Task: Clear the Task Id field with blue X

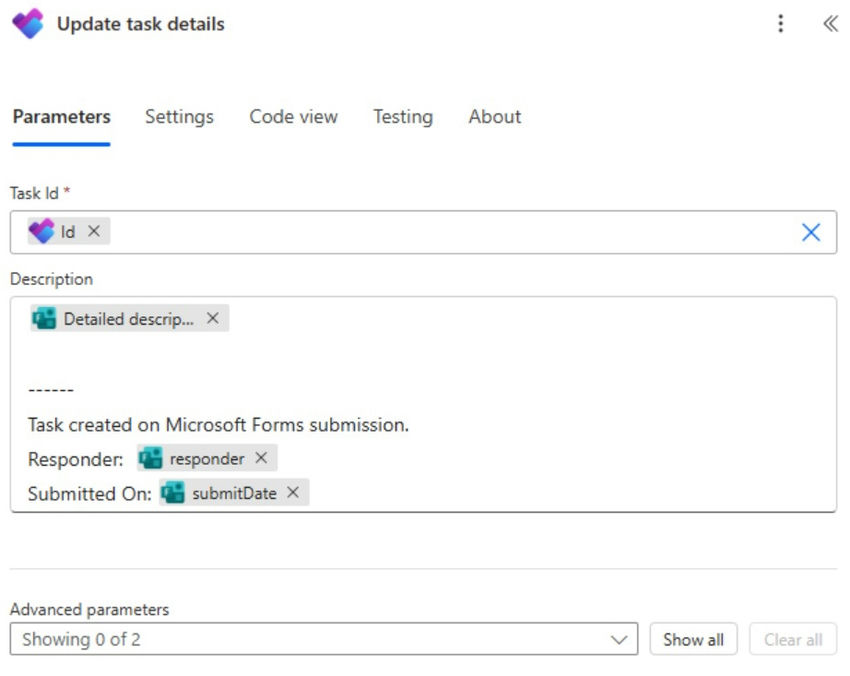Action: (811, 232)
